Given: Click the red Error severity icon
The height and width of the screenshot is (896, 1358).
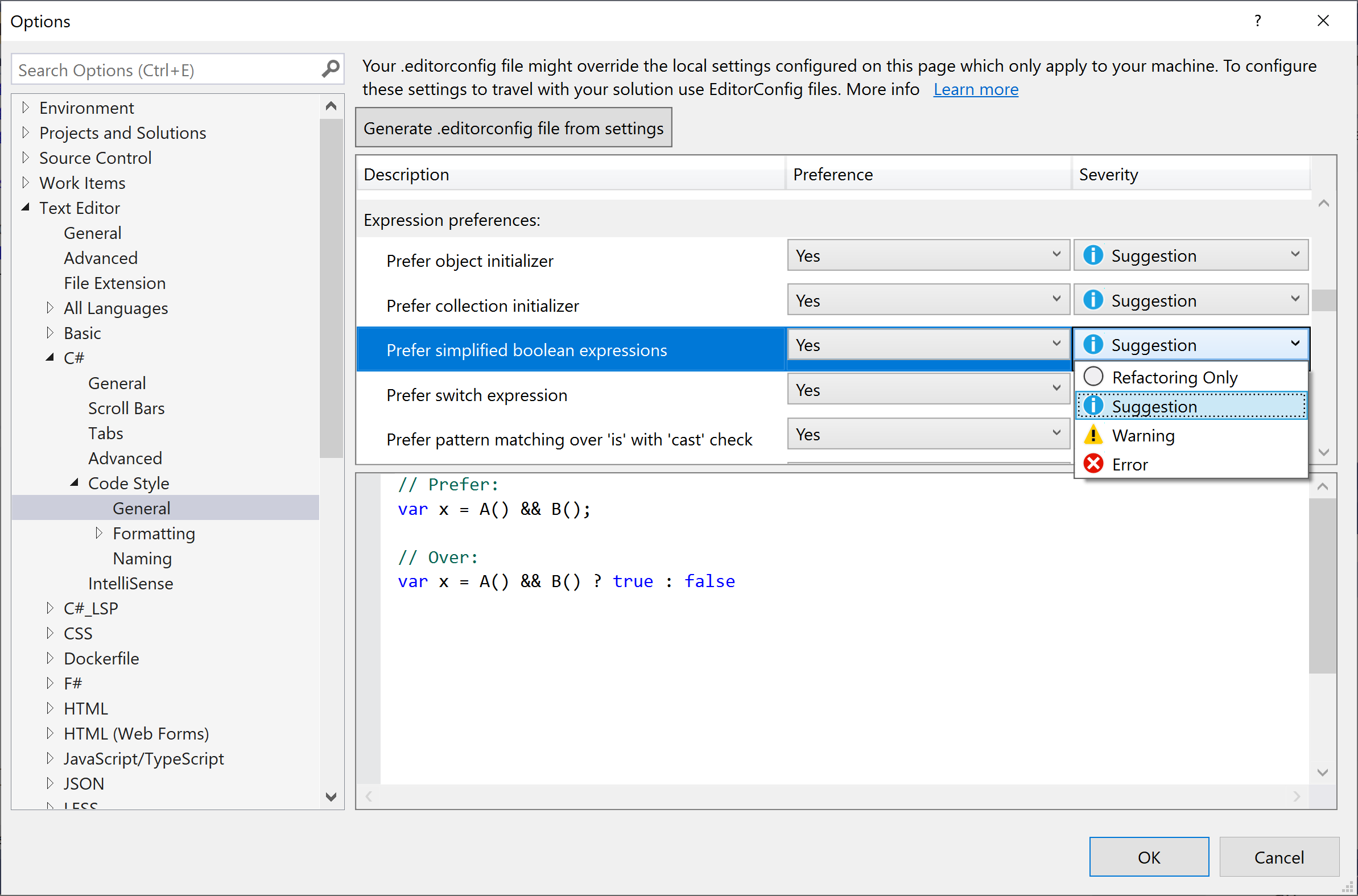Looking at the screenshot, I should click(1093, 464).
